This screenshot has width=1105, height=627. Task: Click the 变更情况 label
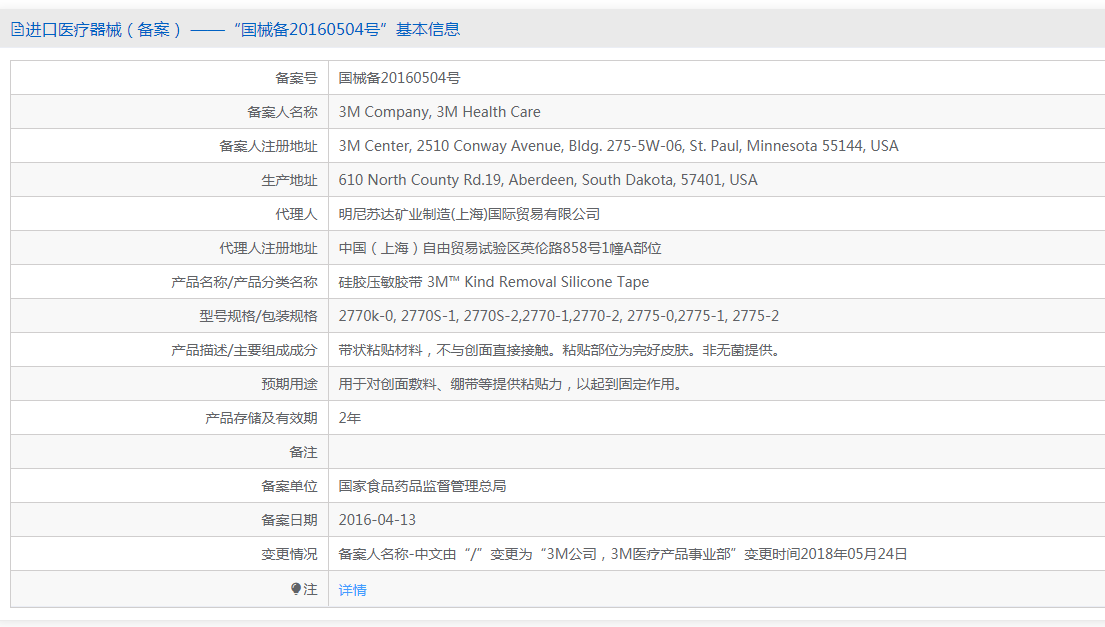point(289,554)
